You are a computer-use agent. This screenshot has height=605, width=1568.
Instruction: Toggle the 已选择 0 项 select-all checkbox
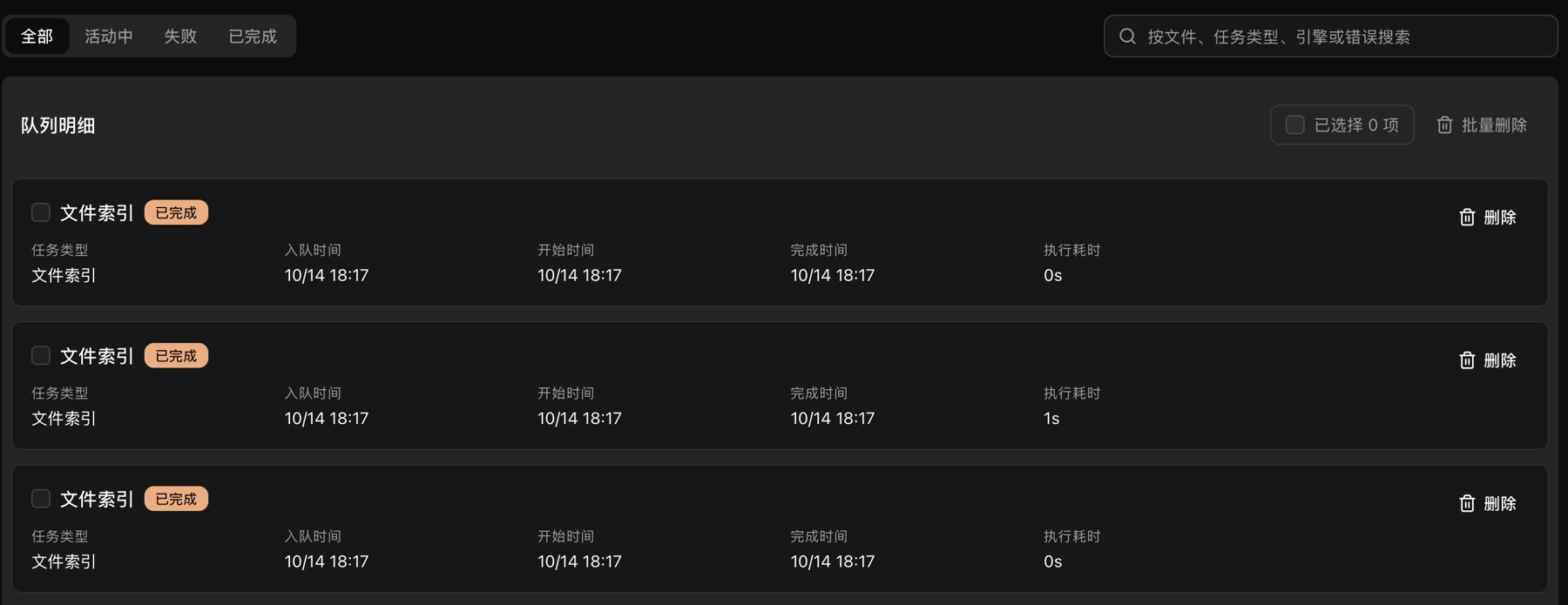click(x=1295, y=125)
